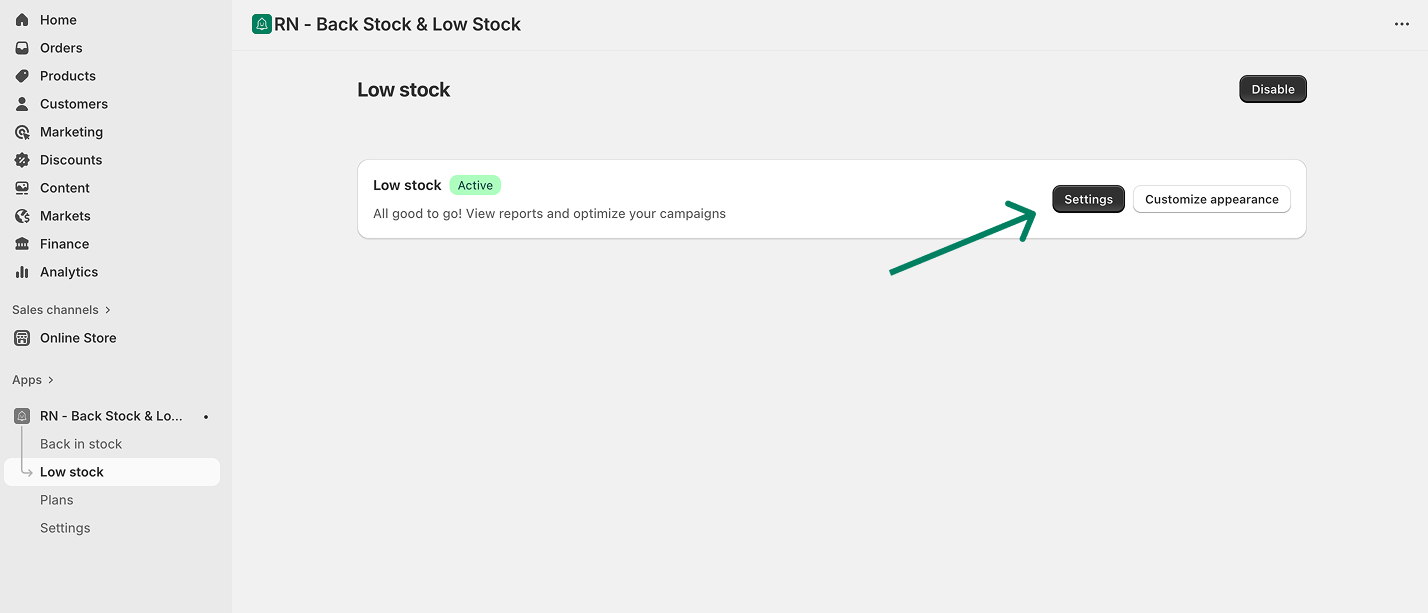Click the green bell app logo in header
1428x613 pixels.
tap(262, 24)
